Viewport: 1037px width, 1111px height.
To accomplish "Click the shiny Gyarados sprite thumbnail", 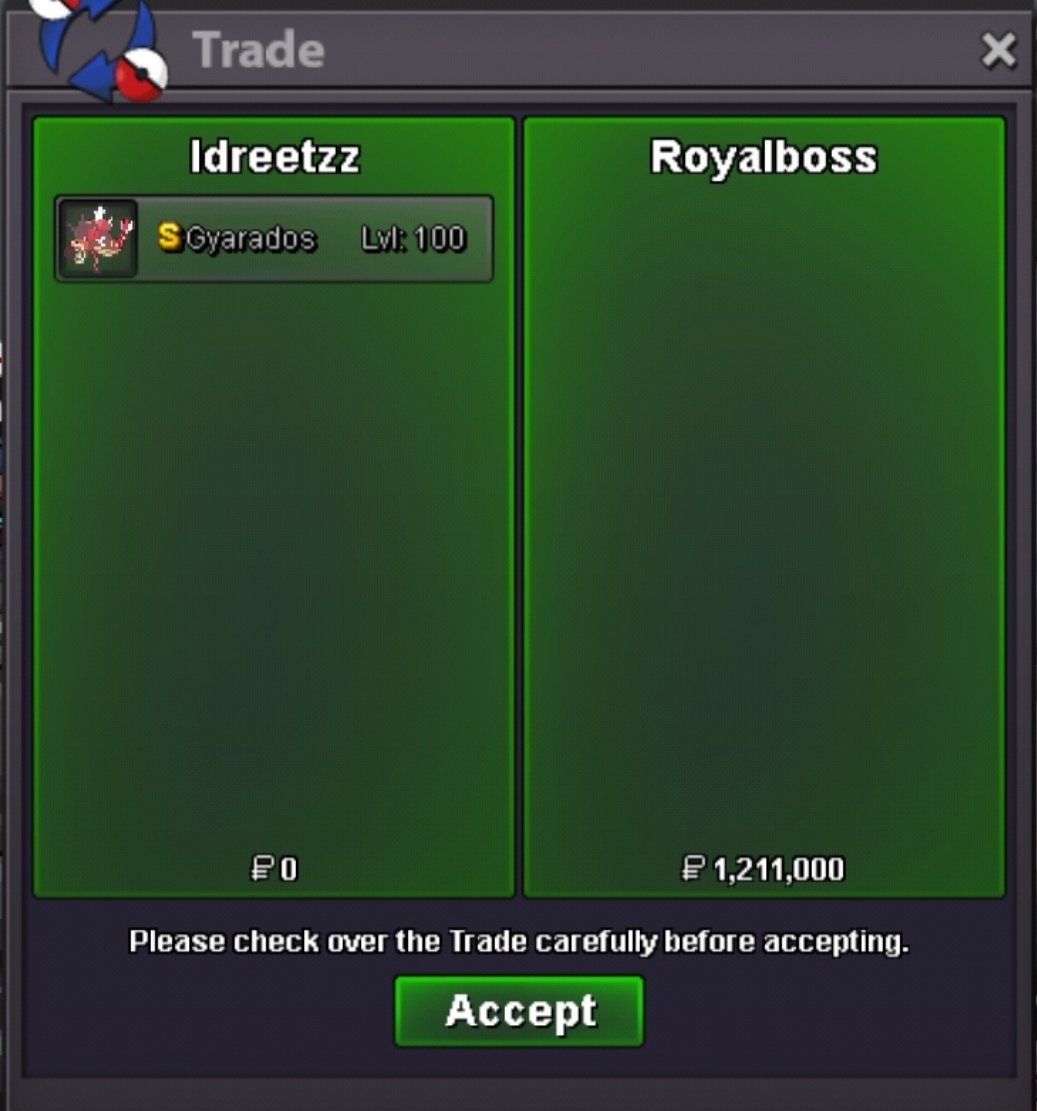I will (x=98, y=239).
